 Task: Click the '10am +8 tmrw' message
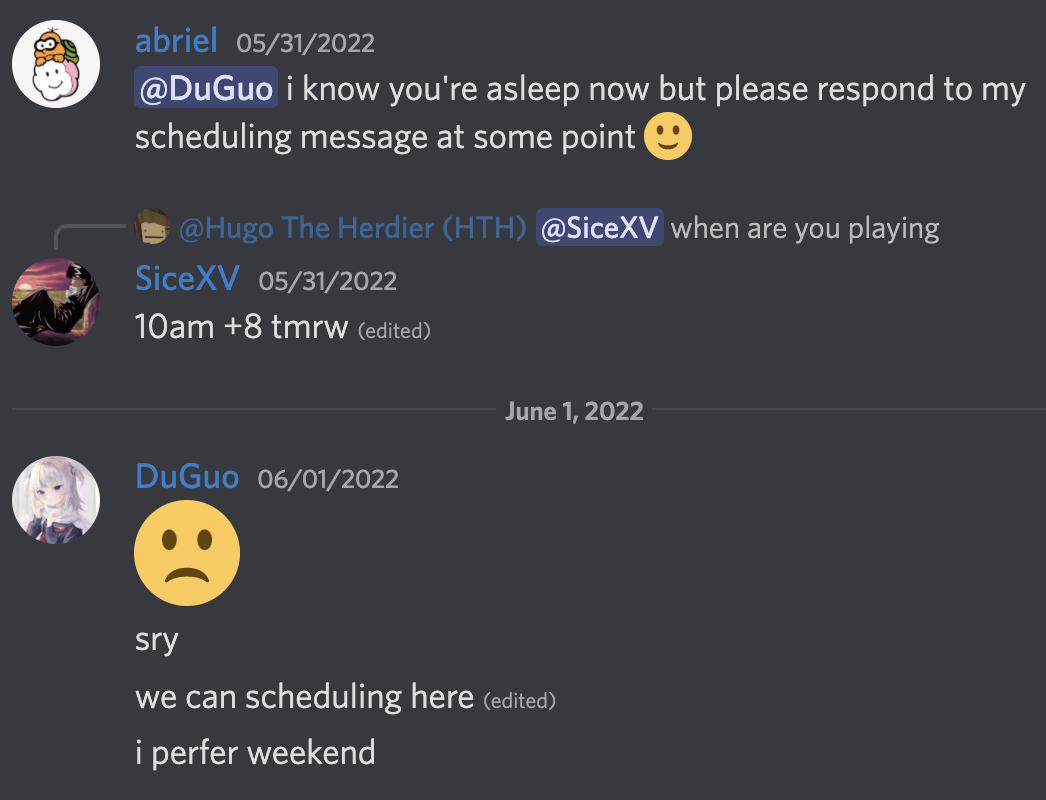click(x=241, y=327)
